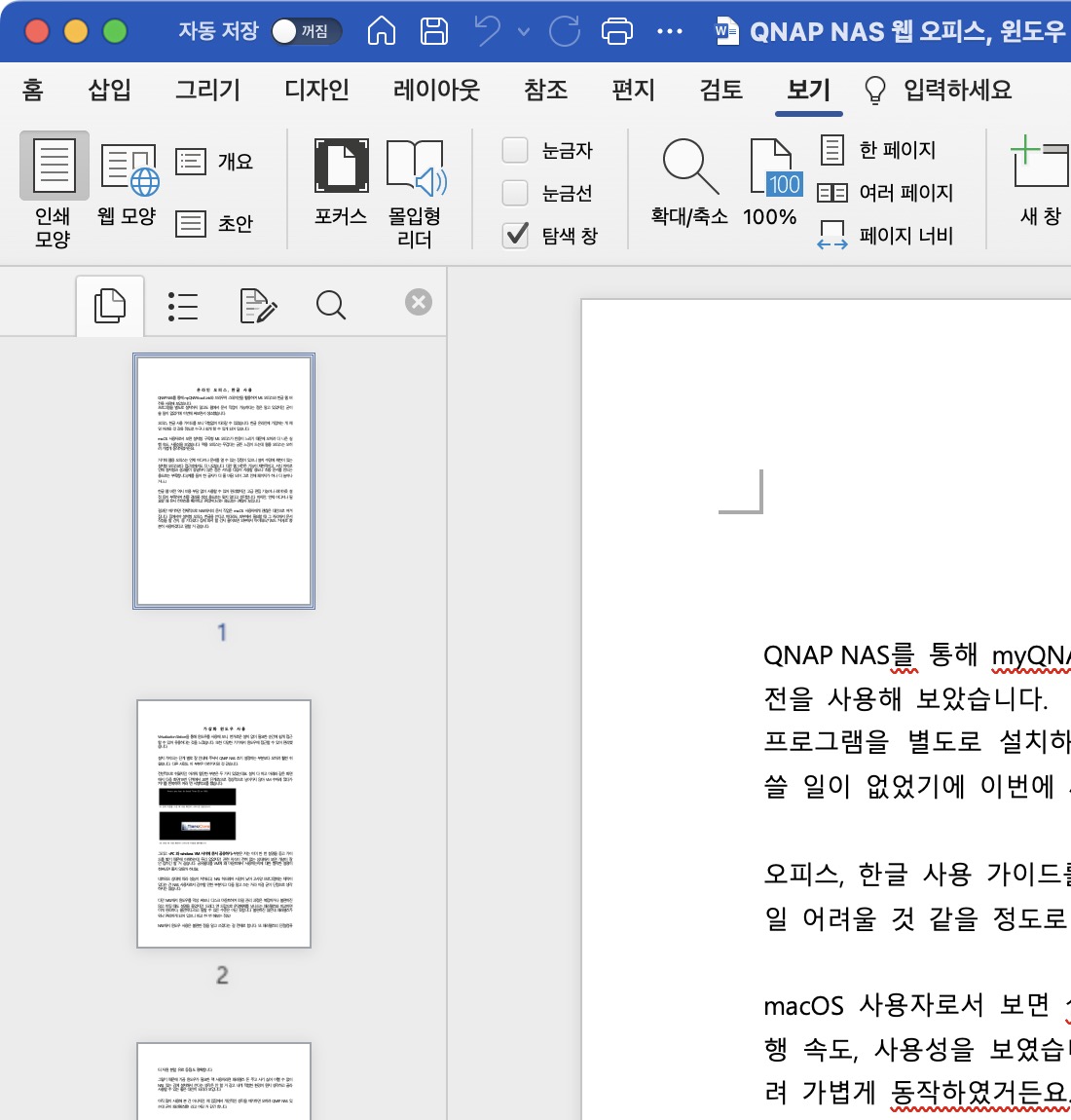Viewport: 1071px width, 1120px height.
Task: Show thumbnails tab in navigation pane
Action: 110,306
